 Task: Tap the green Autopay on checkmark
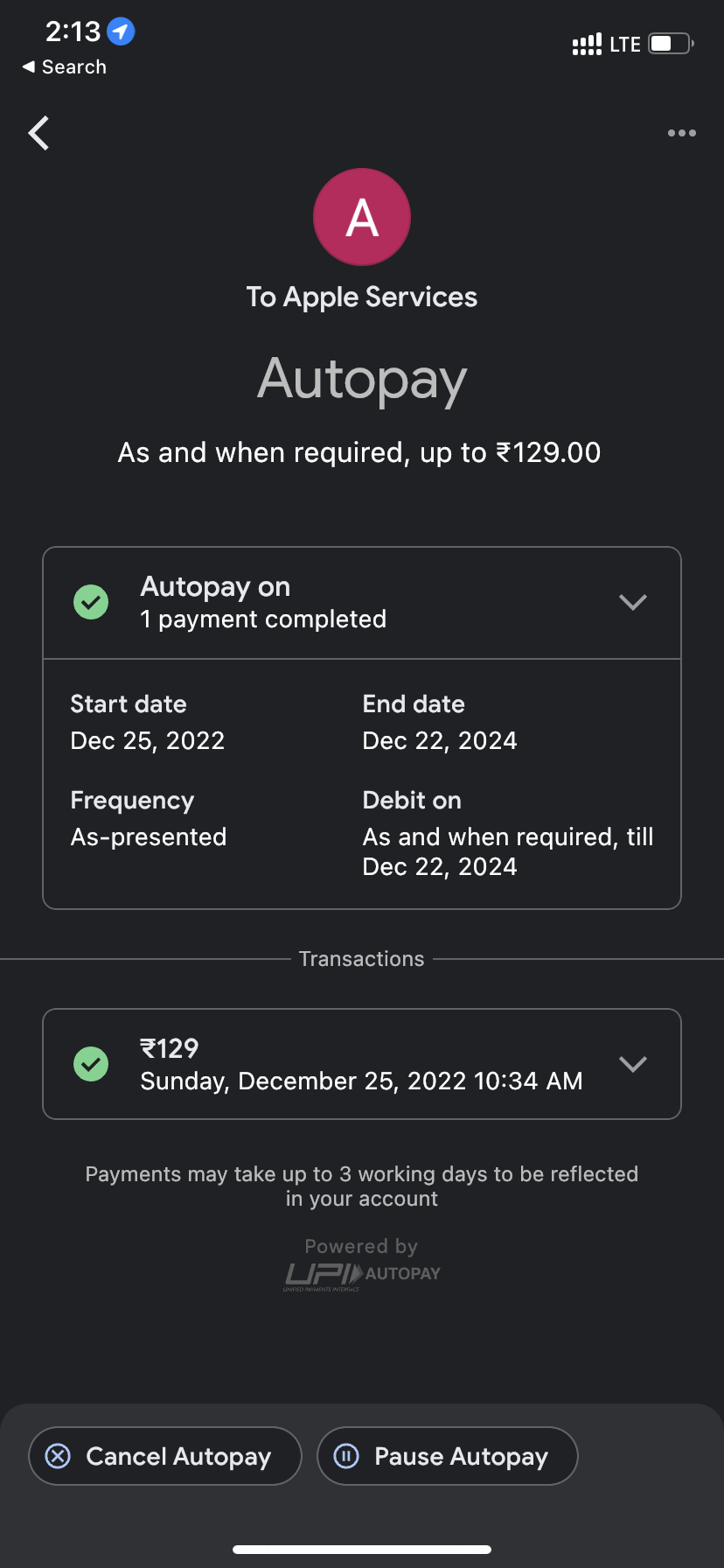click(91, 602)
